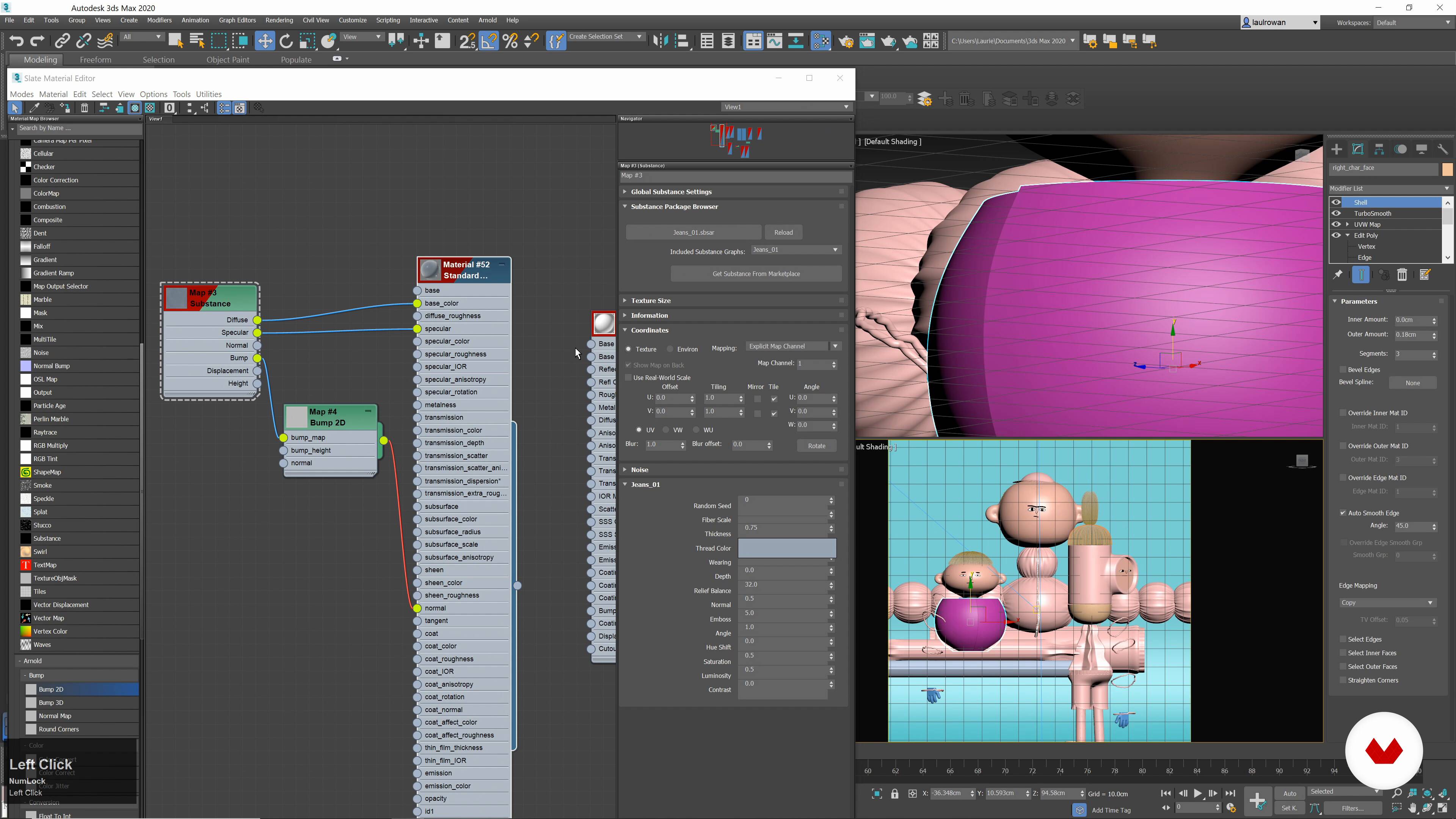Click the Reload substance button

pyautogui.click(x=783, y=232)
